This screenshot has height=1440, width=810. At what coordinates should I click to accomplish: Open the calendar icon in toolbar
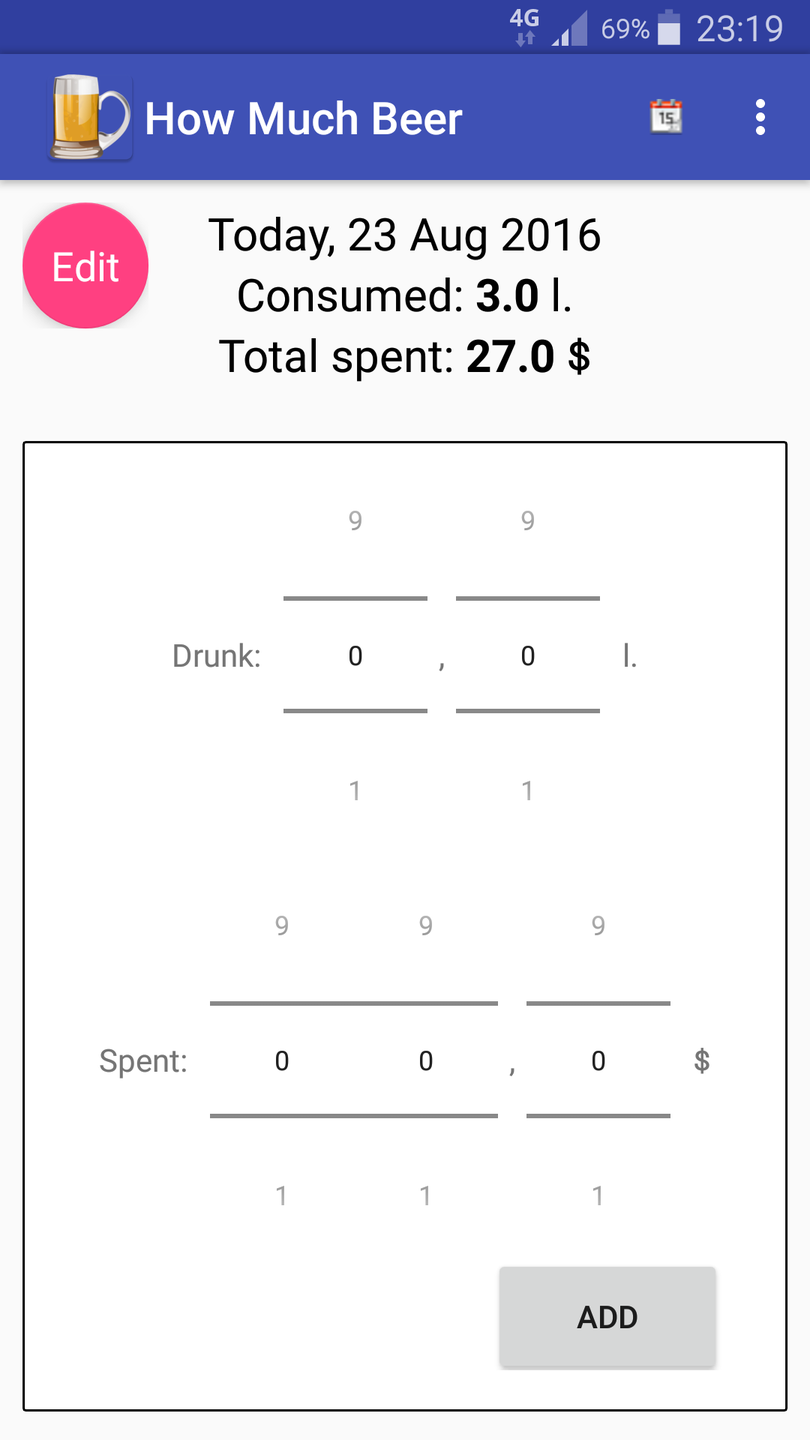(x=666, y=117)
